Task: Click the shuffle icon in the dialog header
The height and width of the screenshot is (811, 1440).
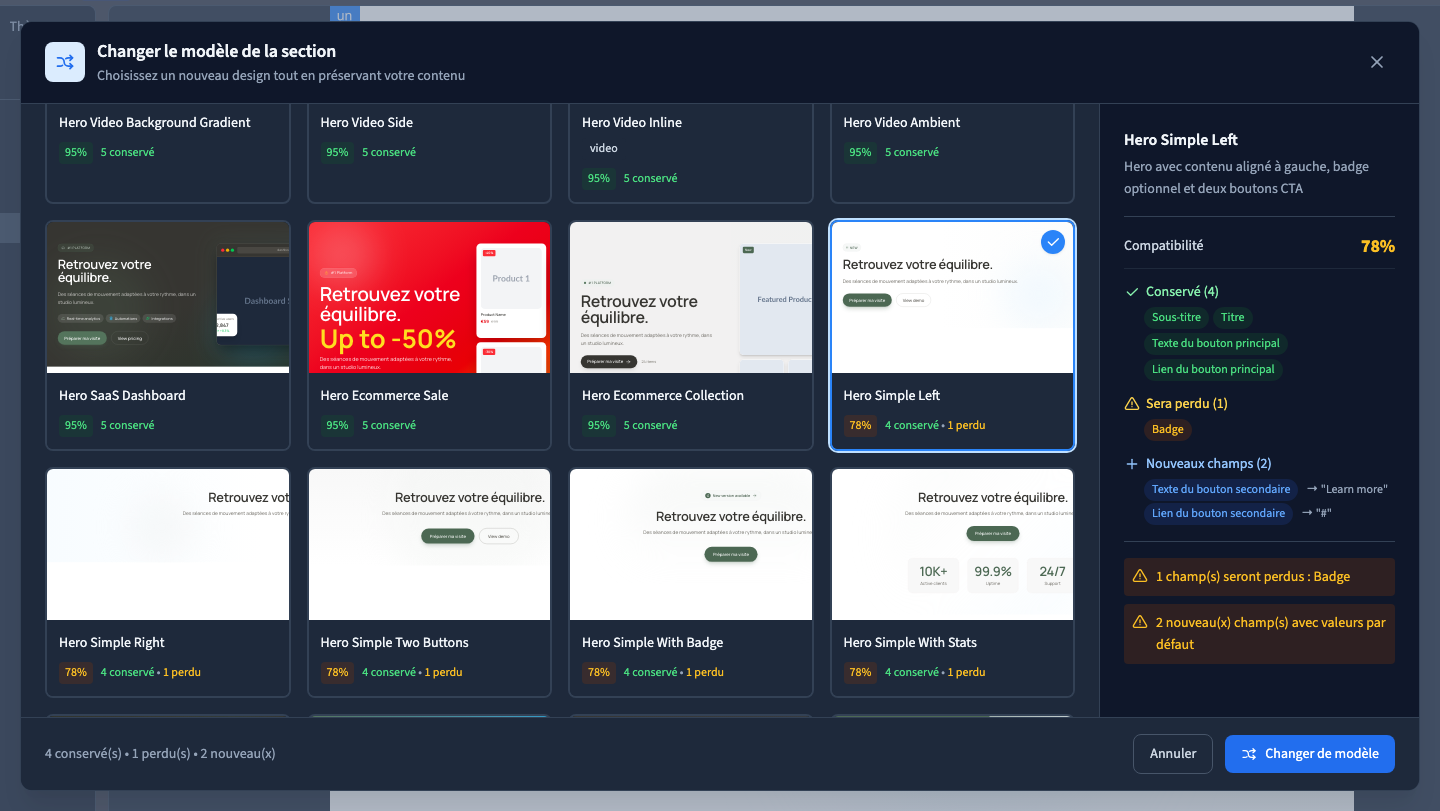Action: [65, 62]
